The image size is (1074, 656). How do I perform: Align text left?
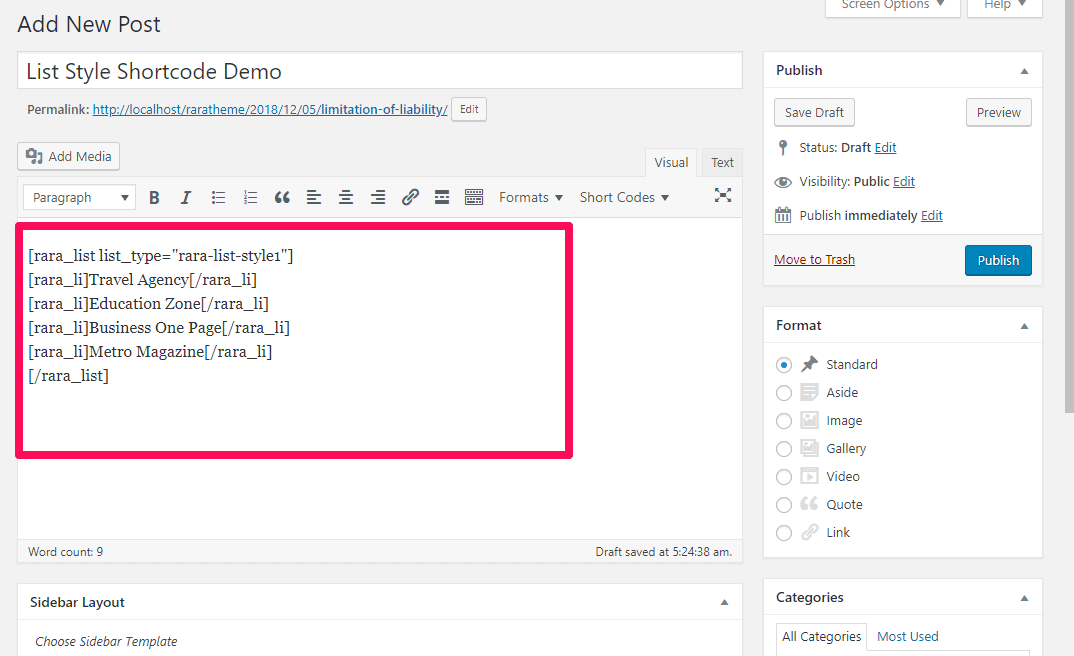coord(314,197)
